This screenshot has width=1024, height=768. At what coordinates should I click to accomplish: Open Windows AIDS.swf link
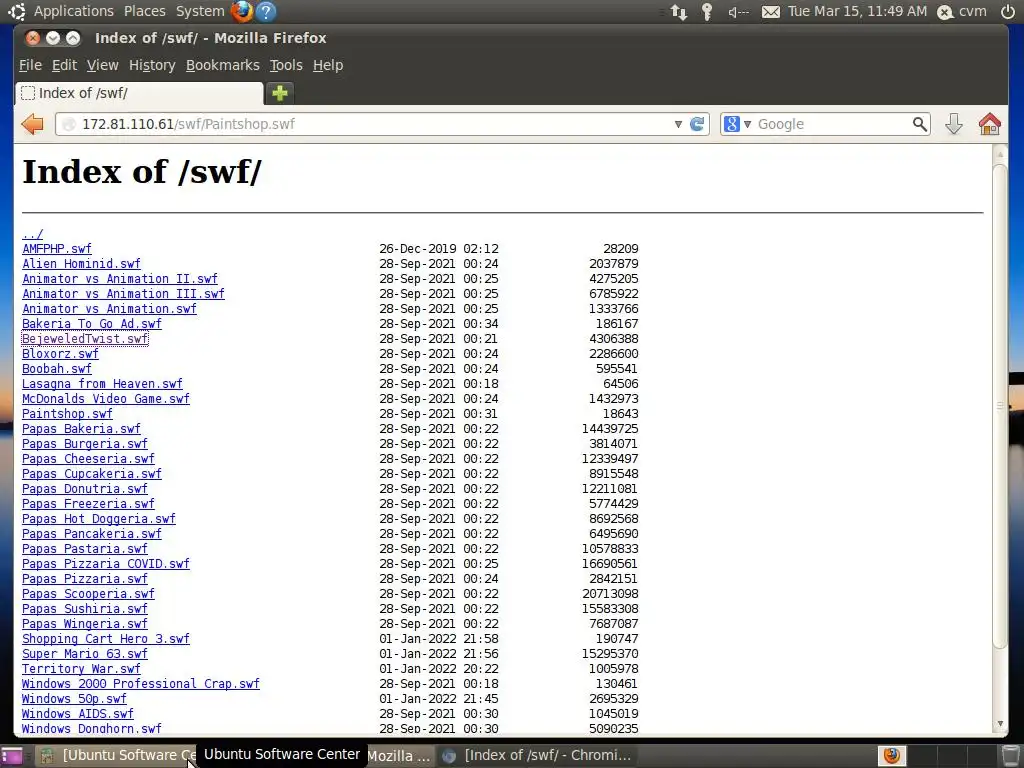pyautogui.click(x=78, y=714)
